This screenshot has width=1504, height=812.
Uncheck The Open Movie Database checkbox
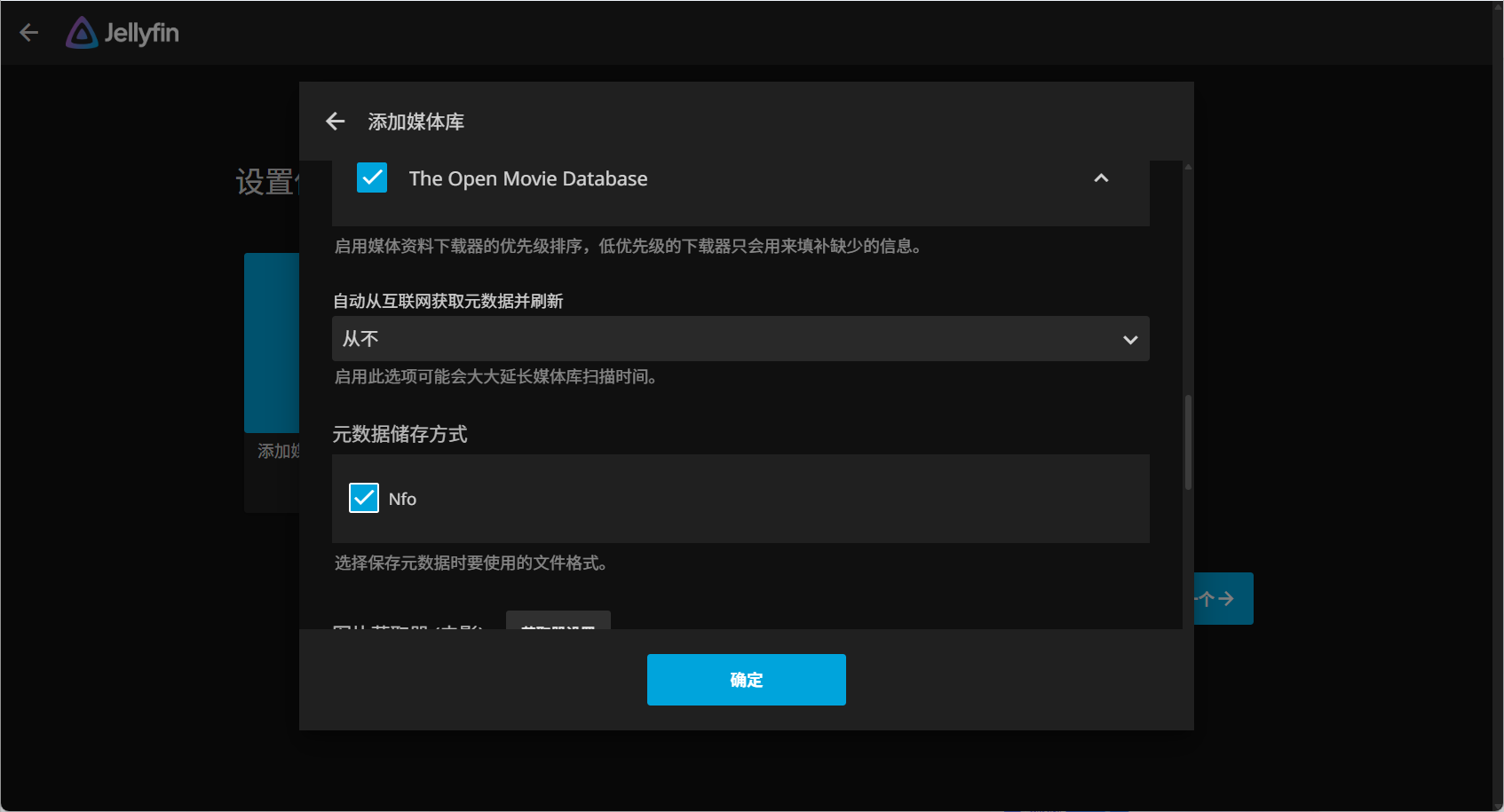click(x=372, y=177)
